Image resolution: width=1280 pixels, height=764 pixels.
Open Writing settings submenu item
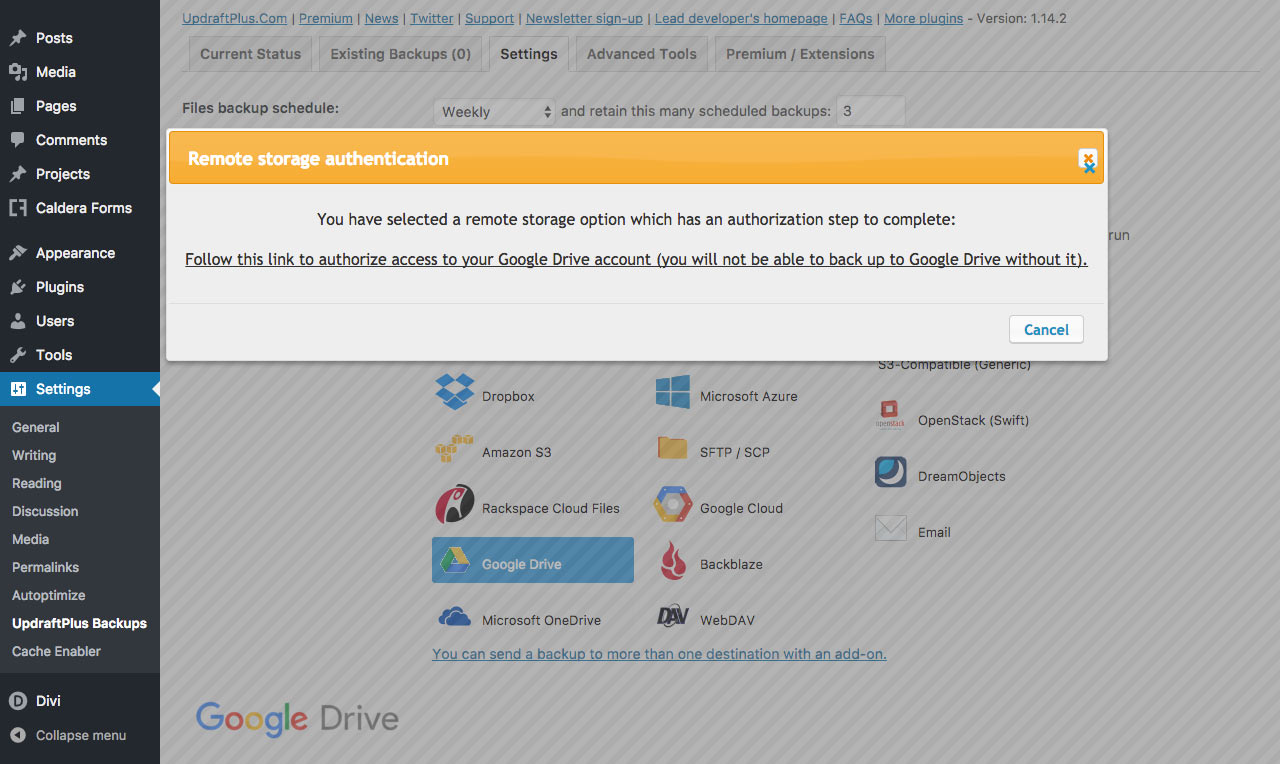pos(34,455)
